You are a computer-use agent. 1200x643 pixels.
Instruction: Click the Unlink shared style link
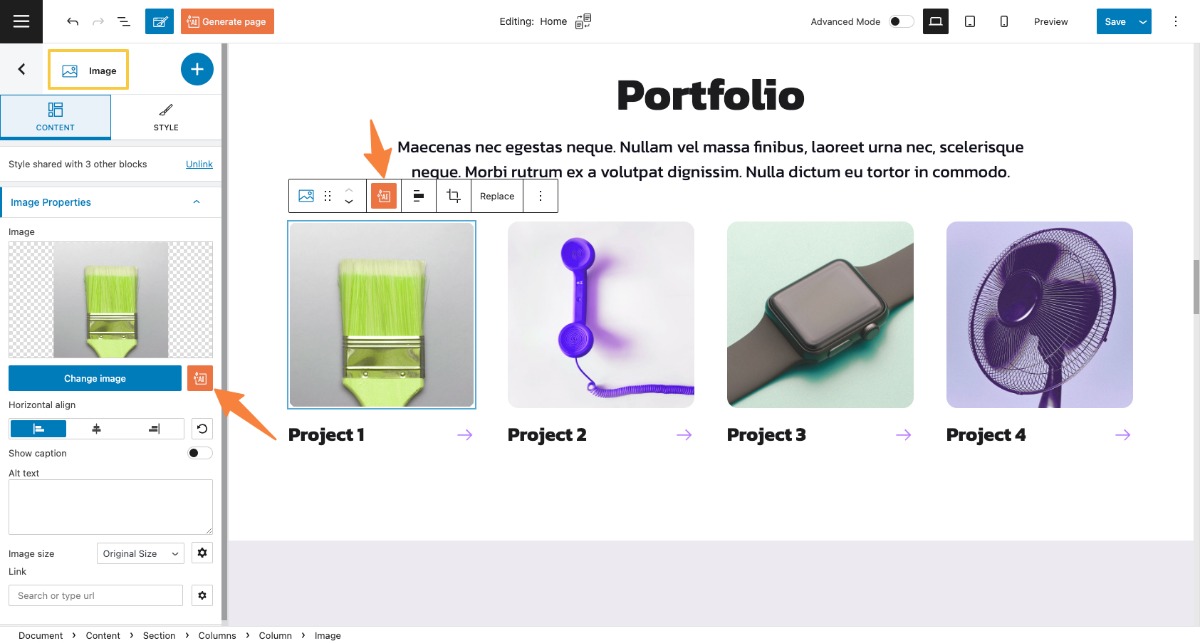pos(199,164)
